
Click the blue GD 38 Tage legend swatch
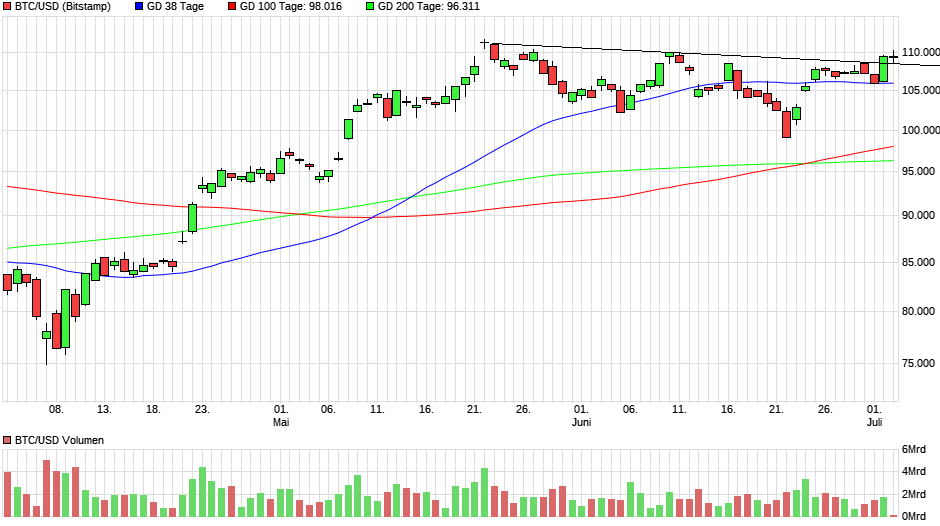138,7
